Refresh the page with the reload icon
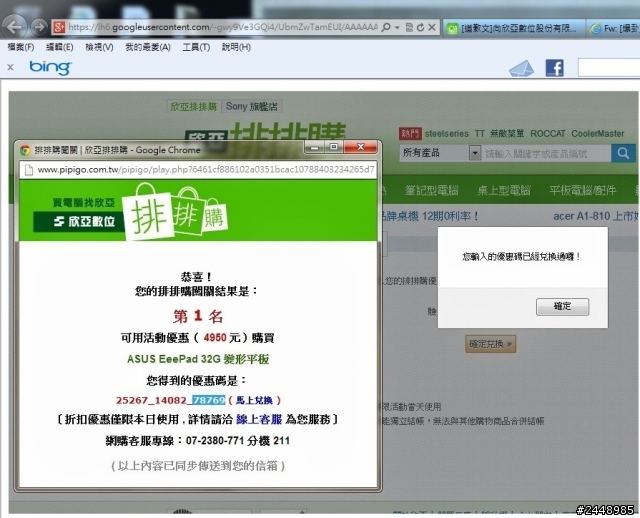640x518 pixels. [420, 27]
